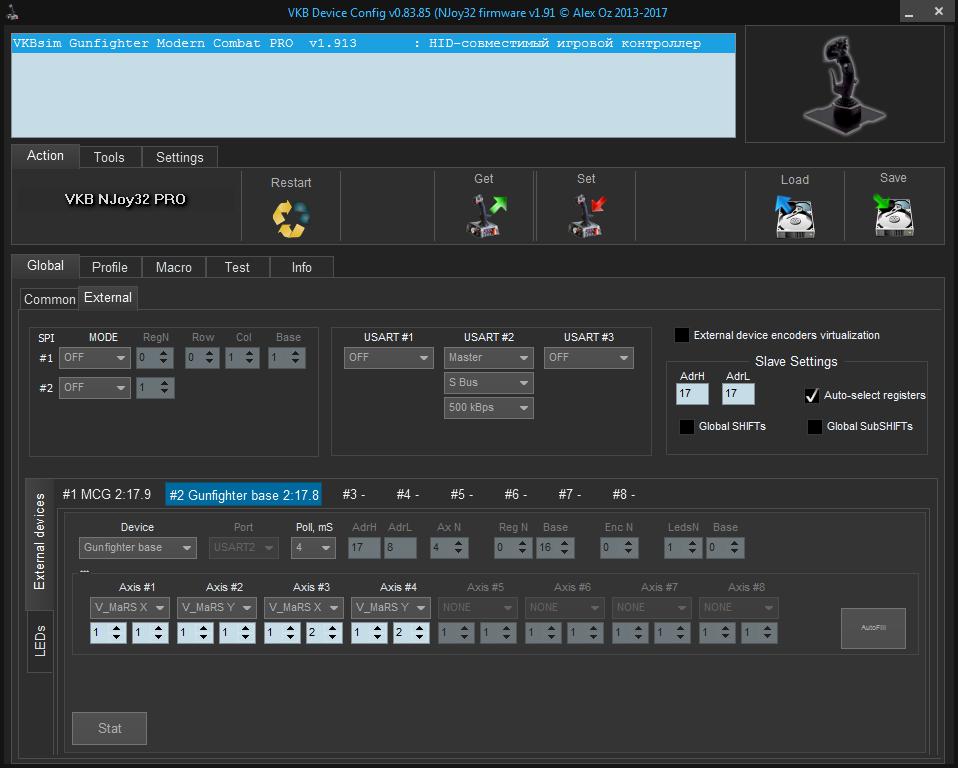
Task: Switch to the Tools tab
Action: 109,157
